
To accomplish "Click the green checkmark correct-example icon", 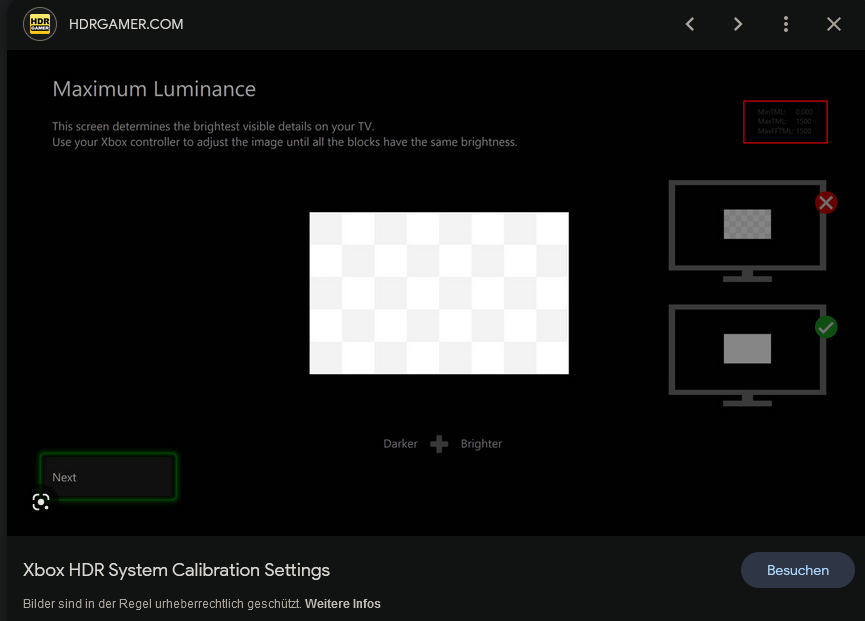I will tap(826, 328).
